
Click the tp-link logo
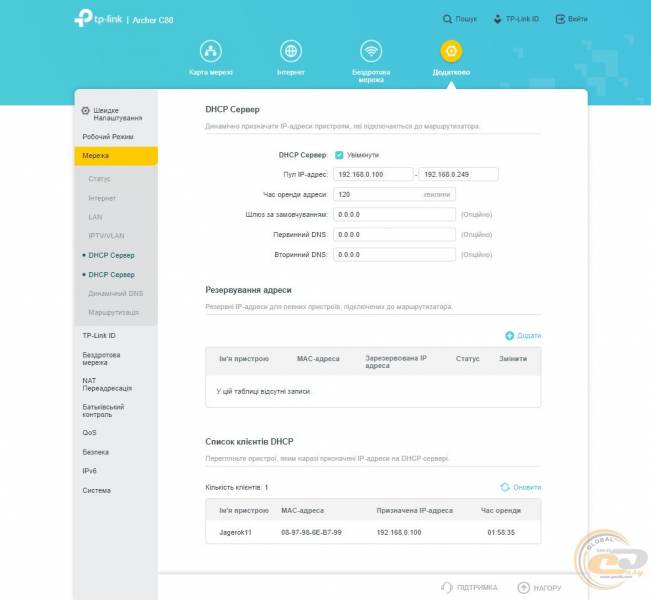[98, 18]
